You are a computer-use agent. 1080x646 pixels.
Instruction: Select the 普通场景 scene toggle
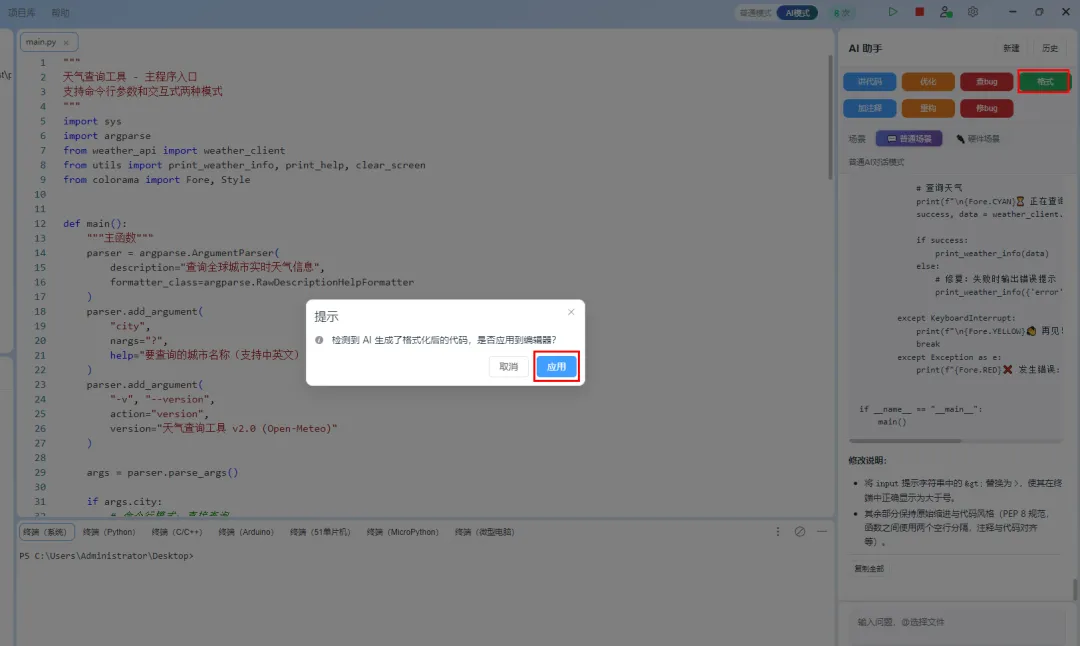pyautogui.click(x=908, y=138)
